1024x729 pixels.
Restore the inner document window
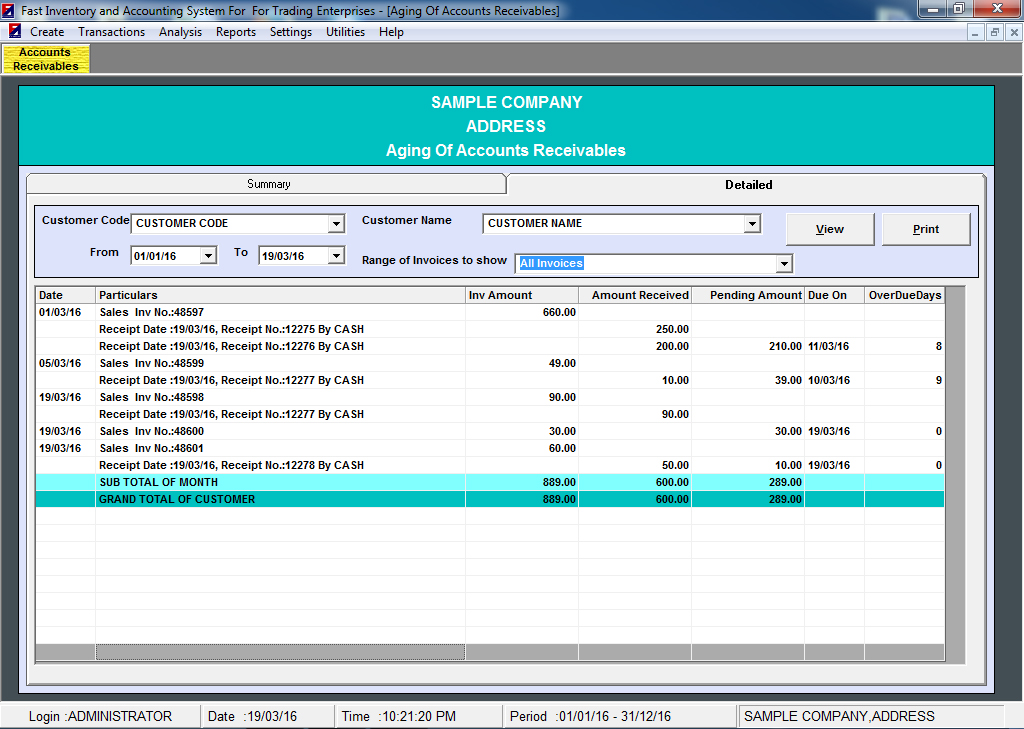point(994,32)
